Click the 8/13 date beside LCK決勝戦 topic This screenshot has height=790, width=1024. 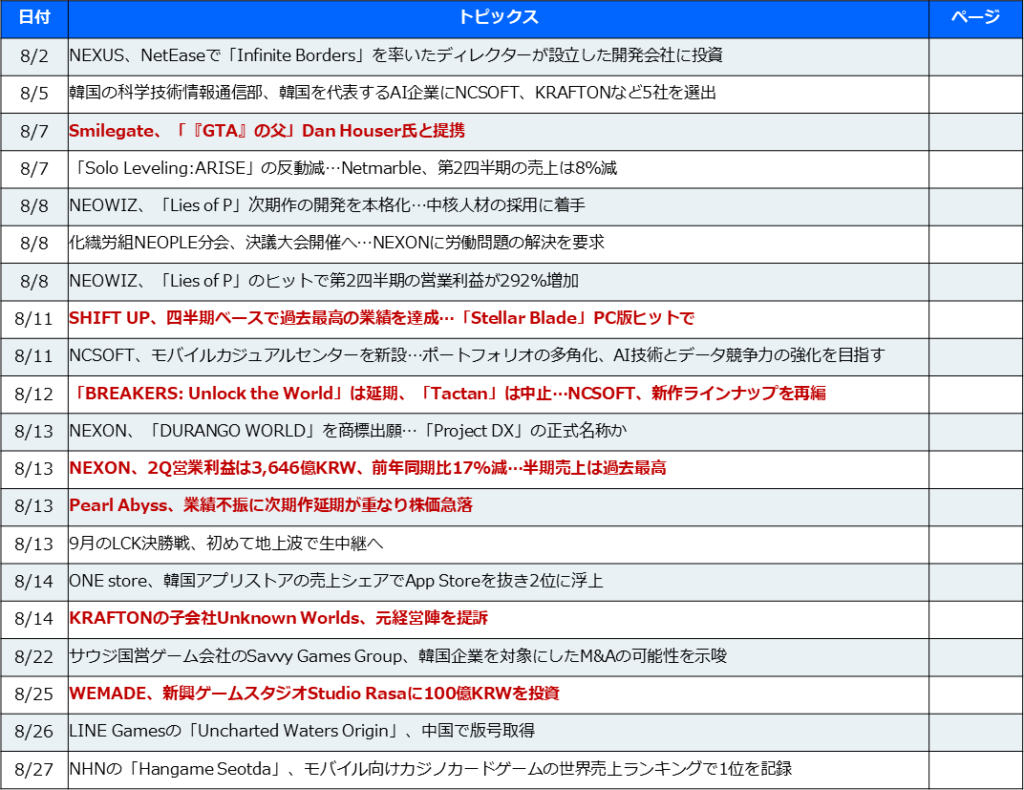[x=34, y=544]
